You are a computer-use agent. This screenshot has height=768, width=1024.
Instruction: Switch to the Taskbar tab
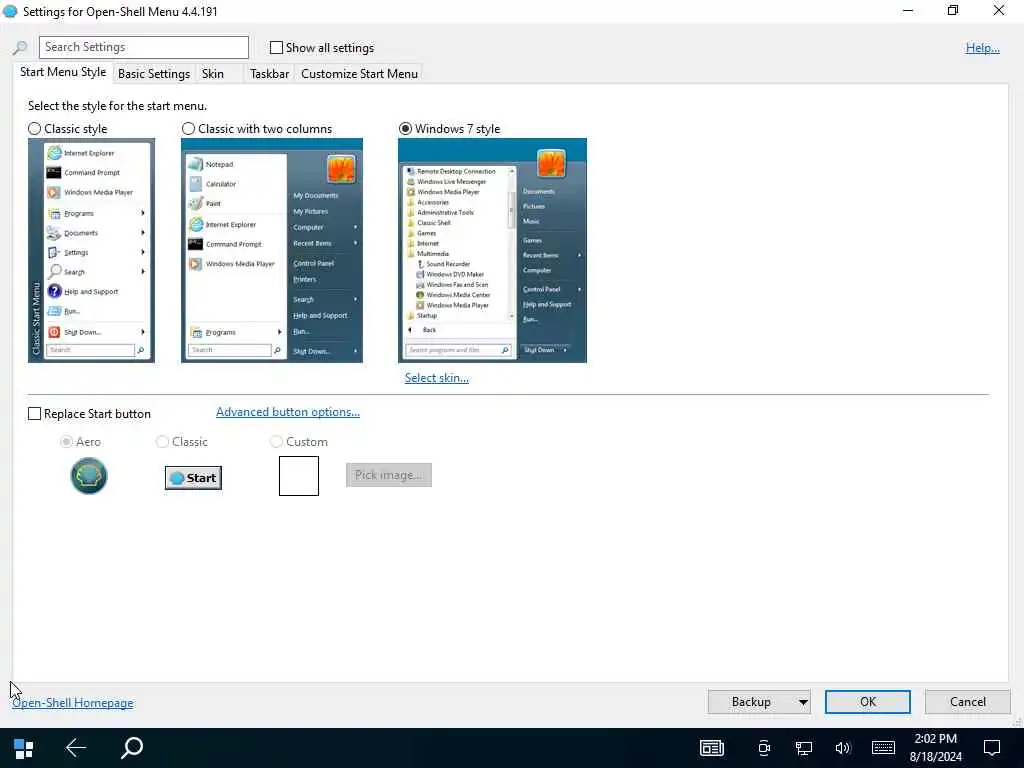coord(270,74)
